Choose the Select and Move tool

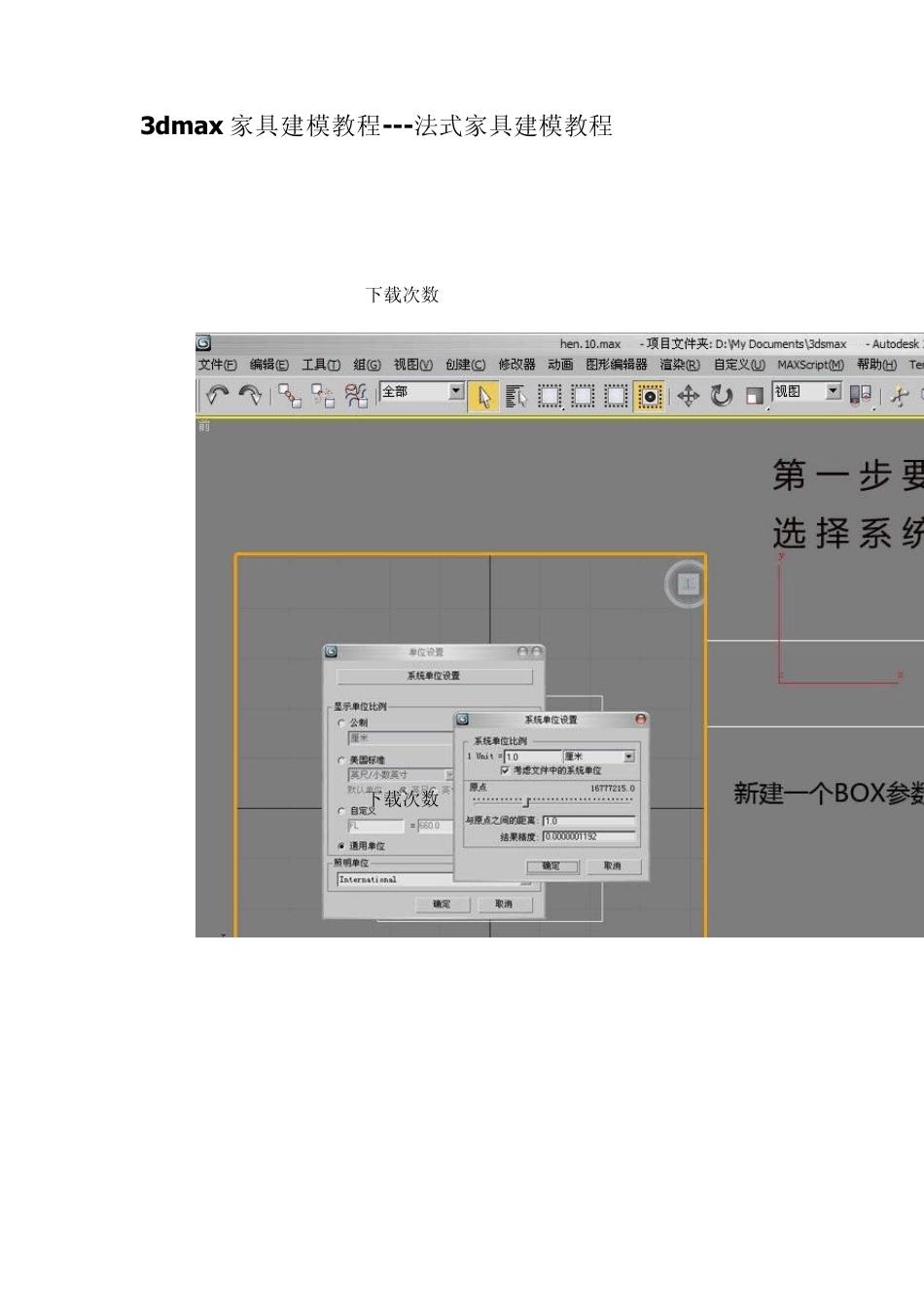[x=688, y=396]
